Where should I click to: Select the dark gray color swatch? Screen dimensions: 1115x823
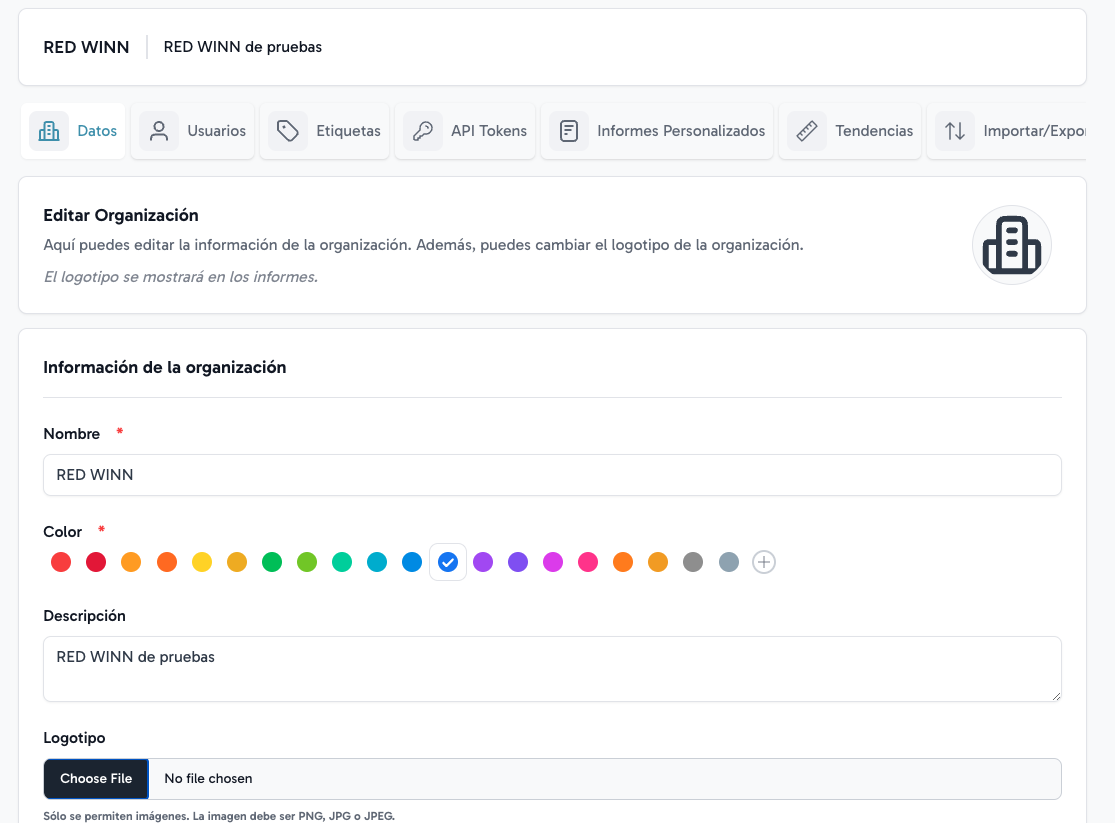(x=693, y=562)
